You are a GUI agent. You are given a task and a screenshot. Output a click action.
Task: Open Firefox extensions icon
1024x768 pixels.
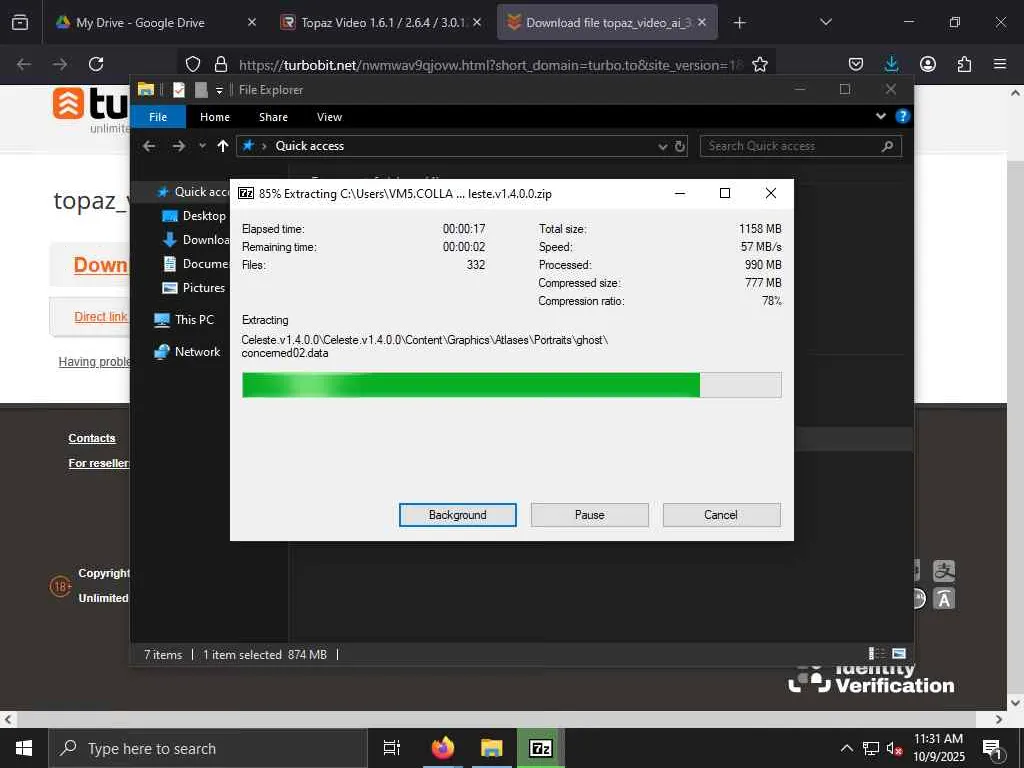pyautogui.click(x=964, y=64)
